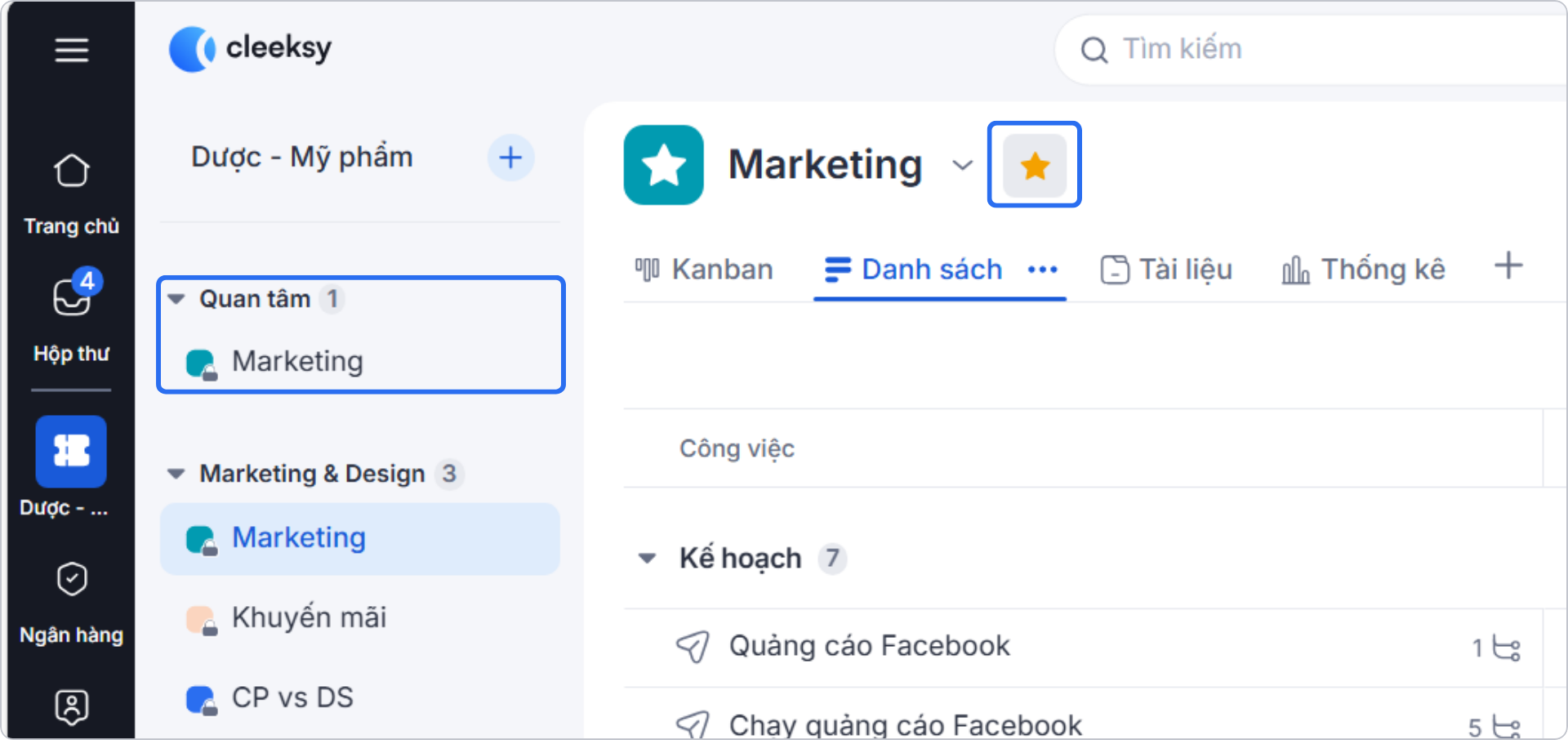Open Hộp thư inbox icon

[x=72, y=296]
